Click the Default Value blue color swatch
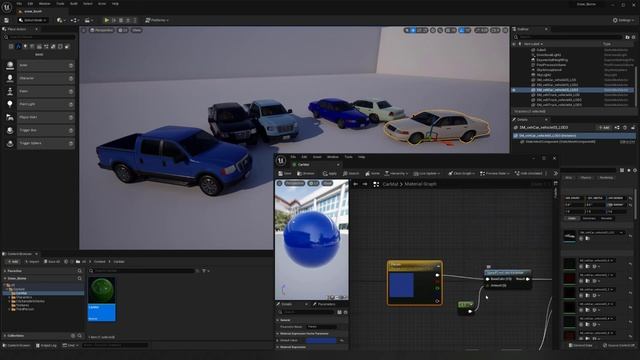640x360 pixels. (321, 340)
